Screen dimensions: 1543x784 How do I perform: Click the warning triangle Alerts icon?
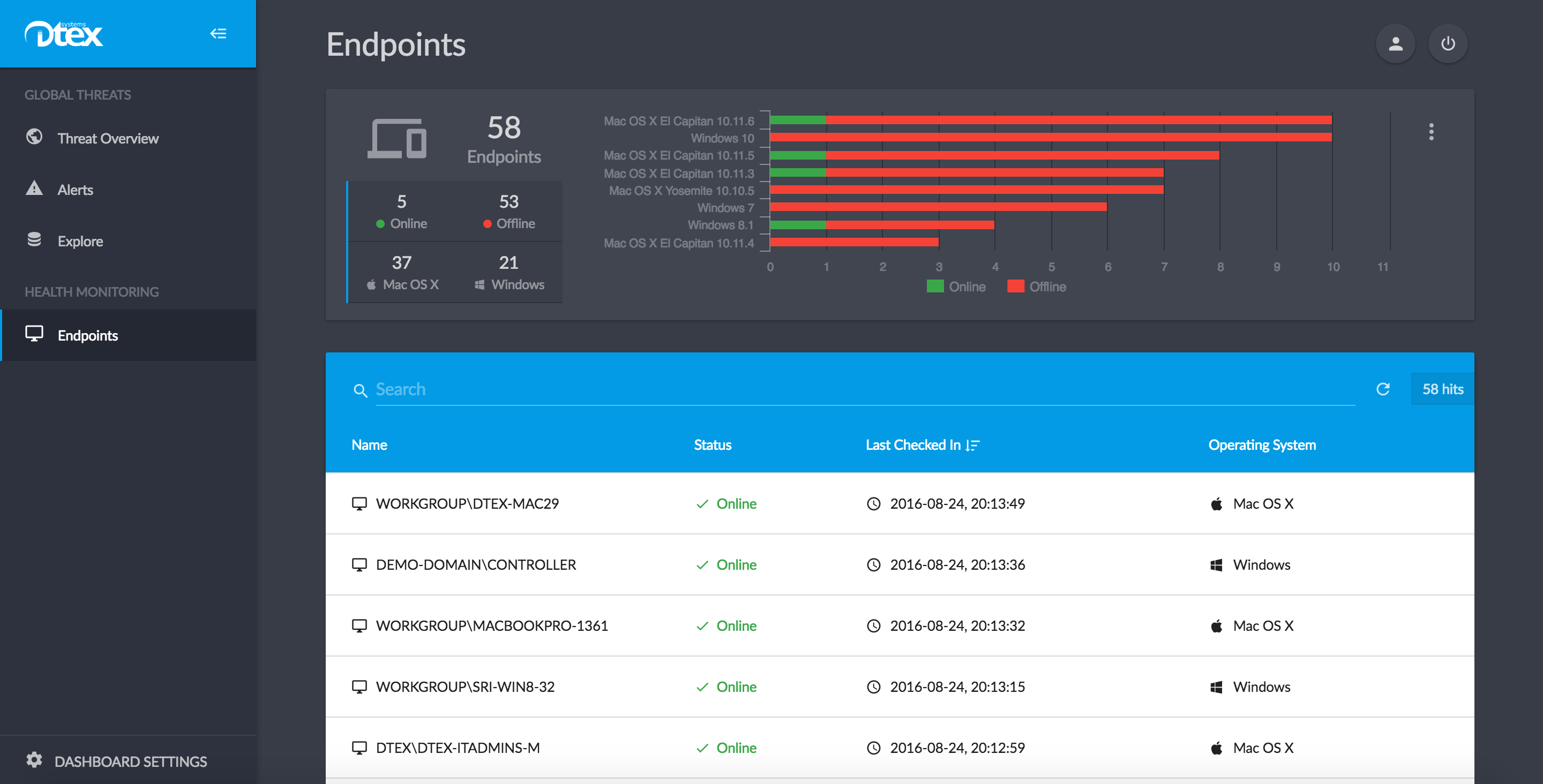(34, 188)
